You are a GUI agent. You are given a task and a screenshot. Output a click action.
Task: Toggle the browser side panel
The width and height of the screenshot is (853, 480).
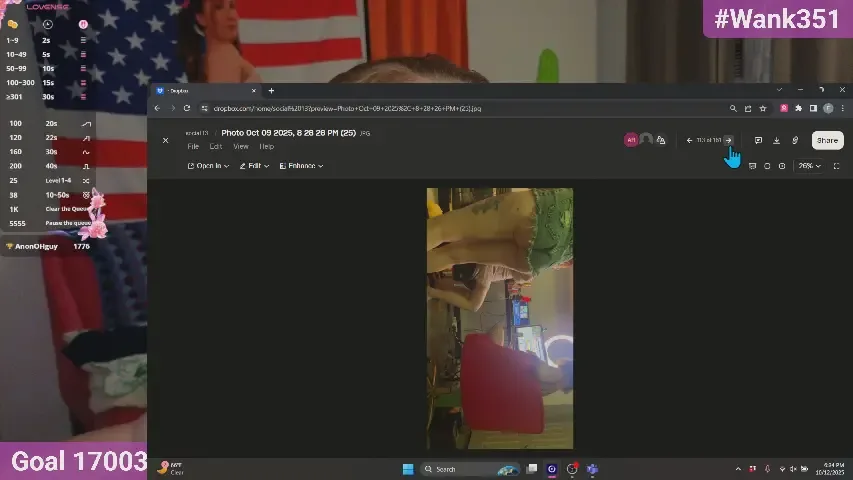(813, 108)
